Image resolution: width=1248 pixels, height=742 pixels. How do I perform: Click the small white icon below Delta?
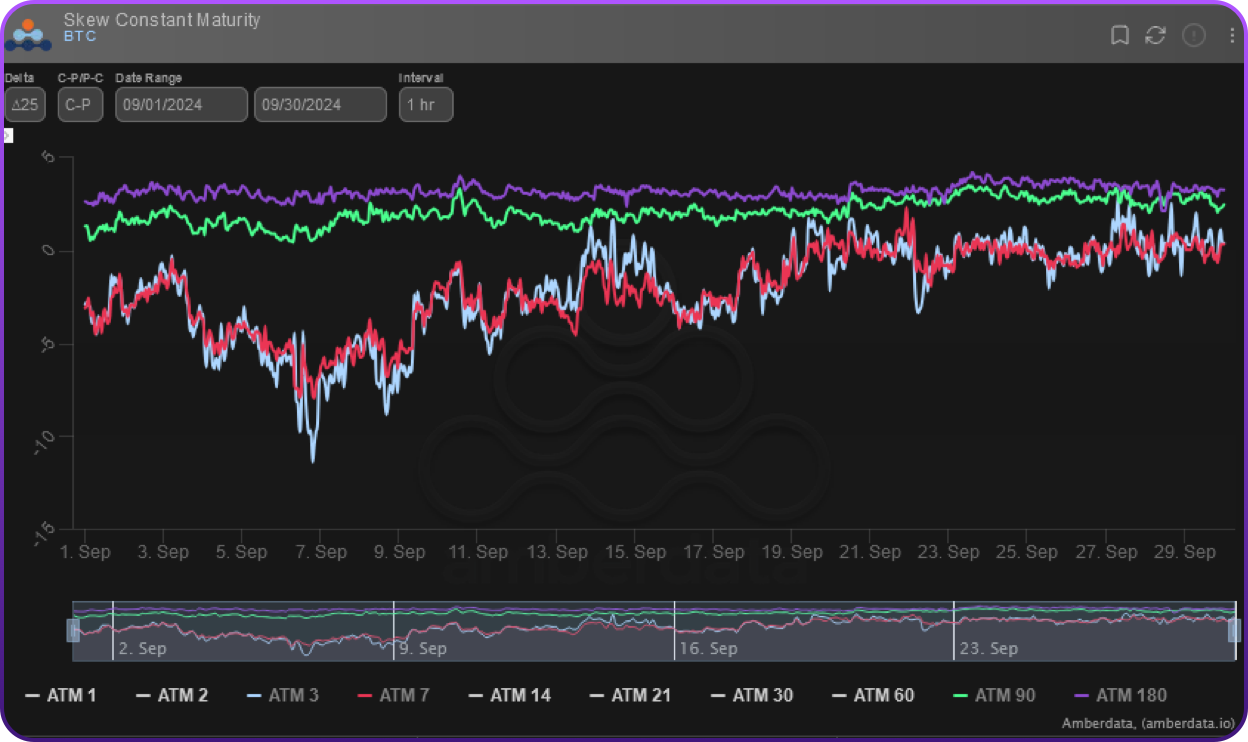8,135
